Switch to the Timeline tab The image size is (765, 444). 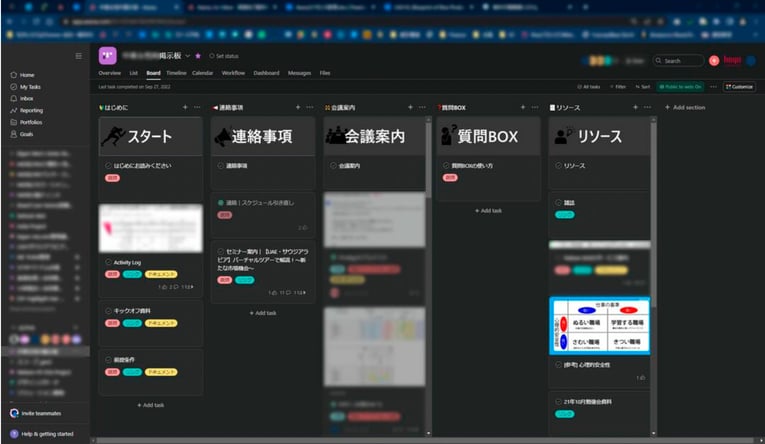coord(176,73)
